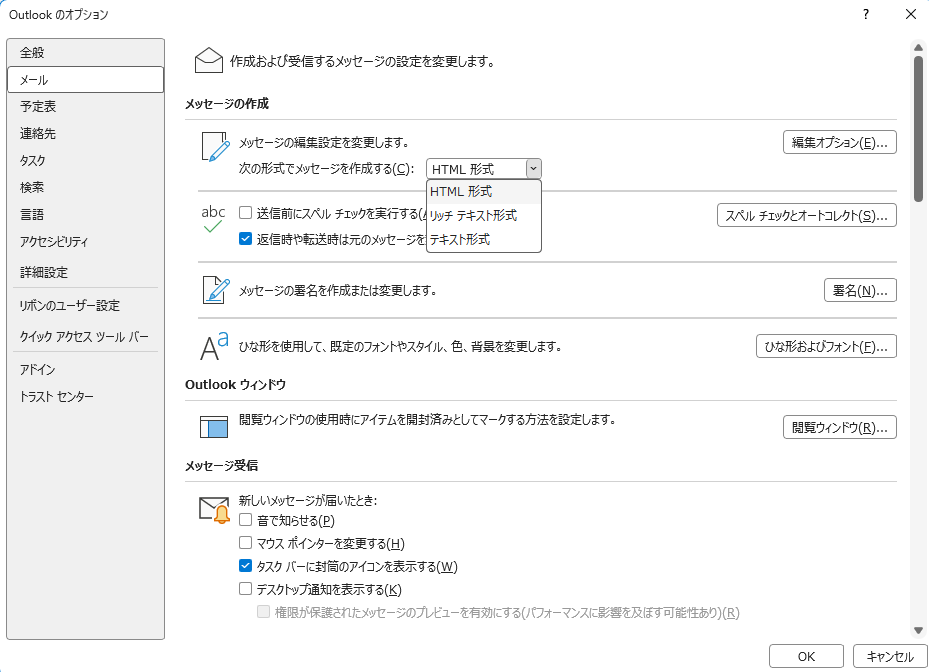929x672 pixels.
Task: Choose テキスト形式 from the dropdown list
Action: pos(483,239)
